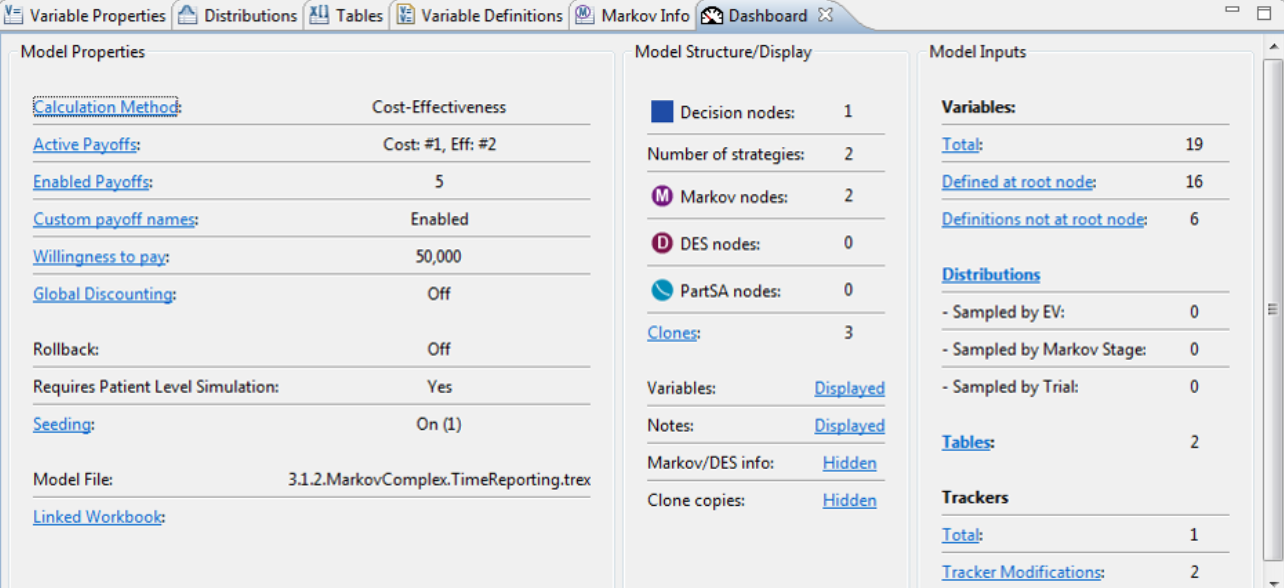The image size is (1284, 588).
Task: Click the blue Decision nodes square icon
Action: (x=662, y=112)
